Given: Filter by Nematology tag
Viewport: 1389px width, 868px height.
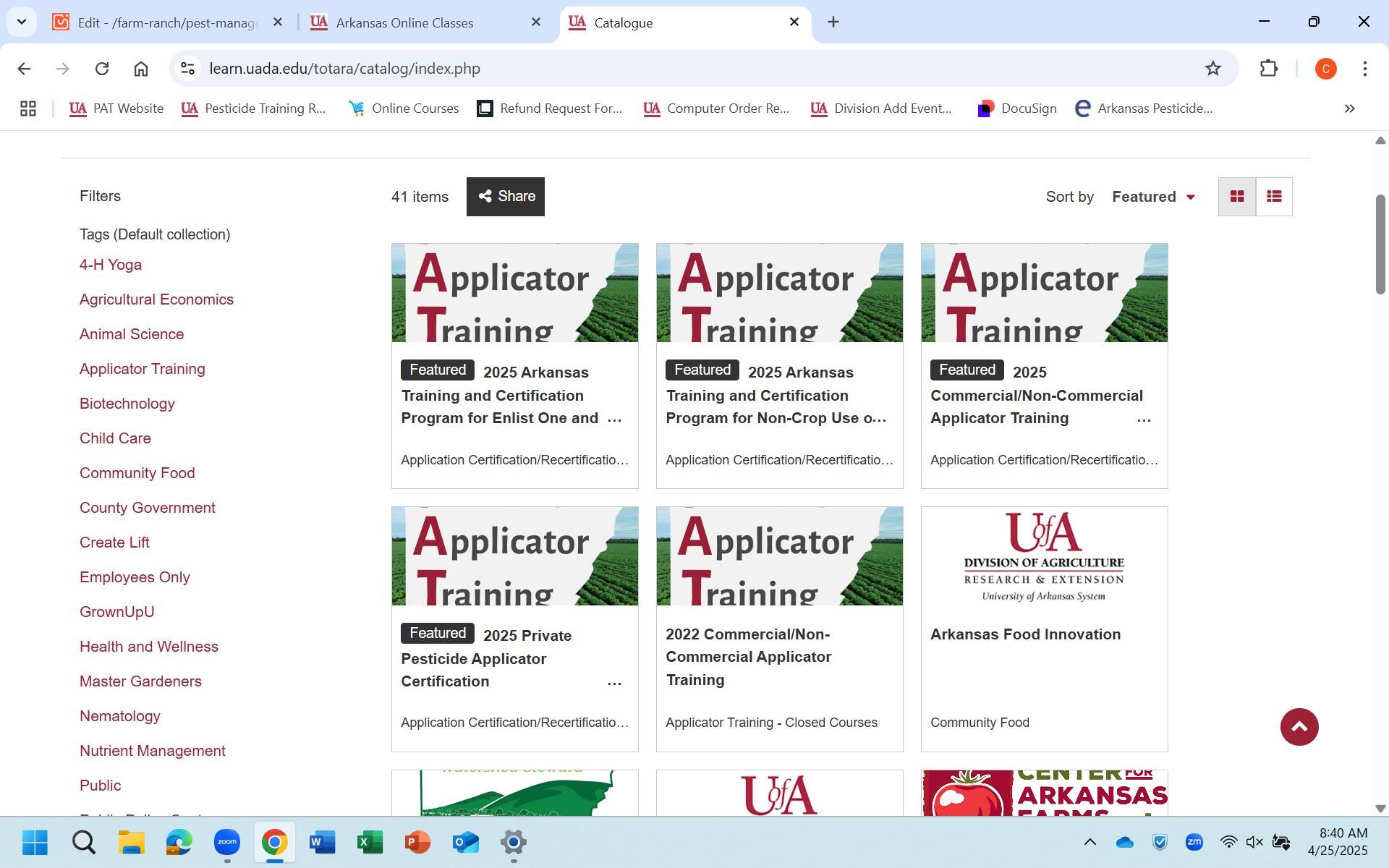Looking at the screenshot, I should [x=120, y=716].
